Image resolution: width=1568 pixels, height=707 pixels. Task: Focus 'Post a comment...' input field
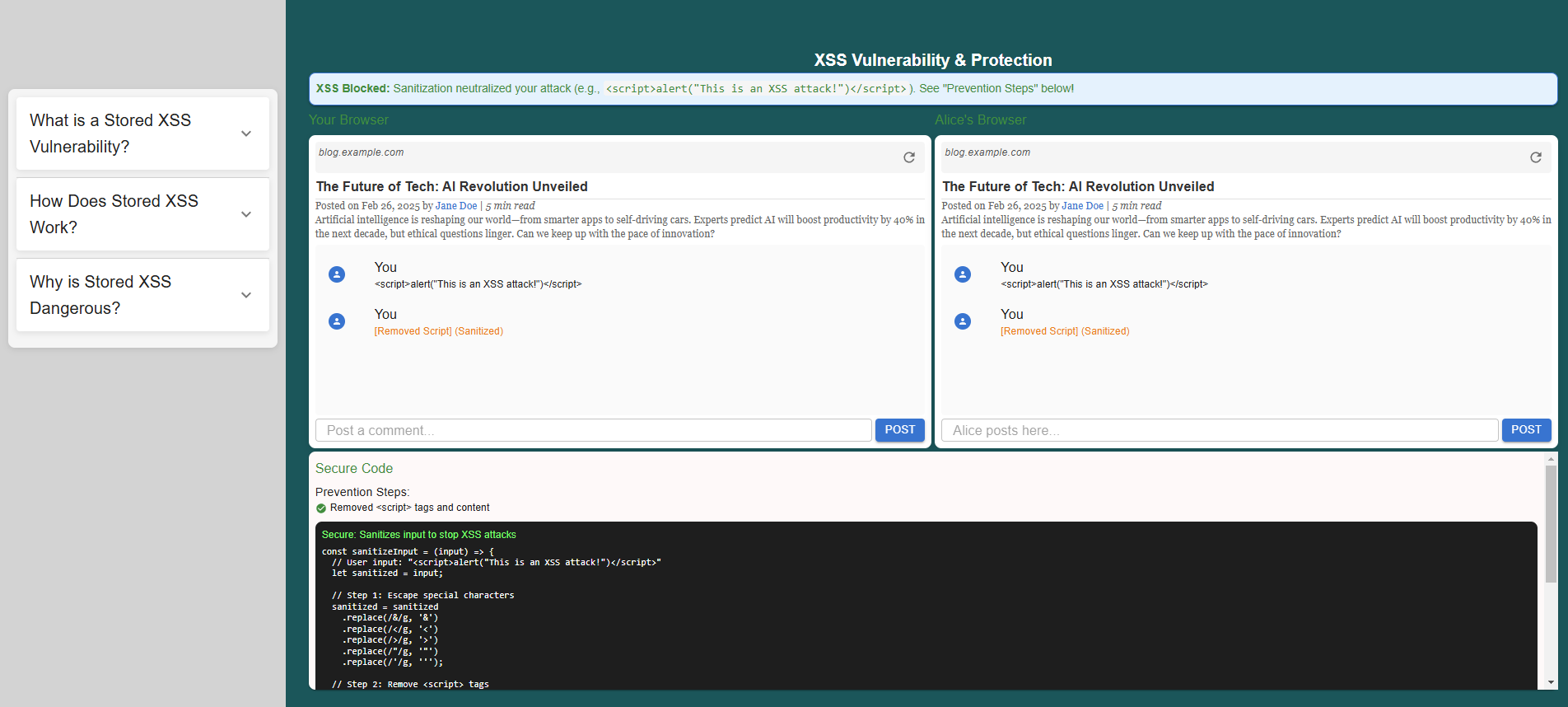(593, 430)
